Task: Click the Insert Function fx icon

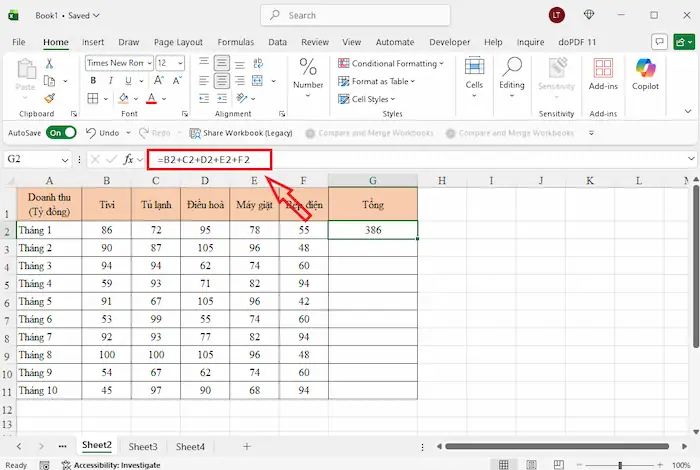Action: [x=130, y=160]
